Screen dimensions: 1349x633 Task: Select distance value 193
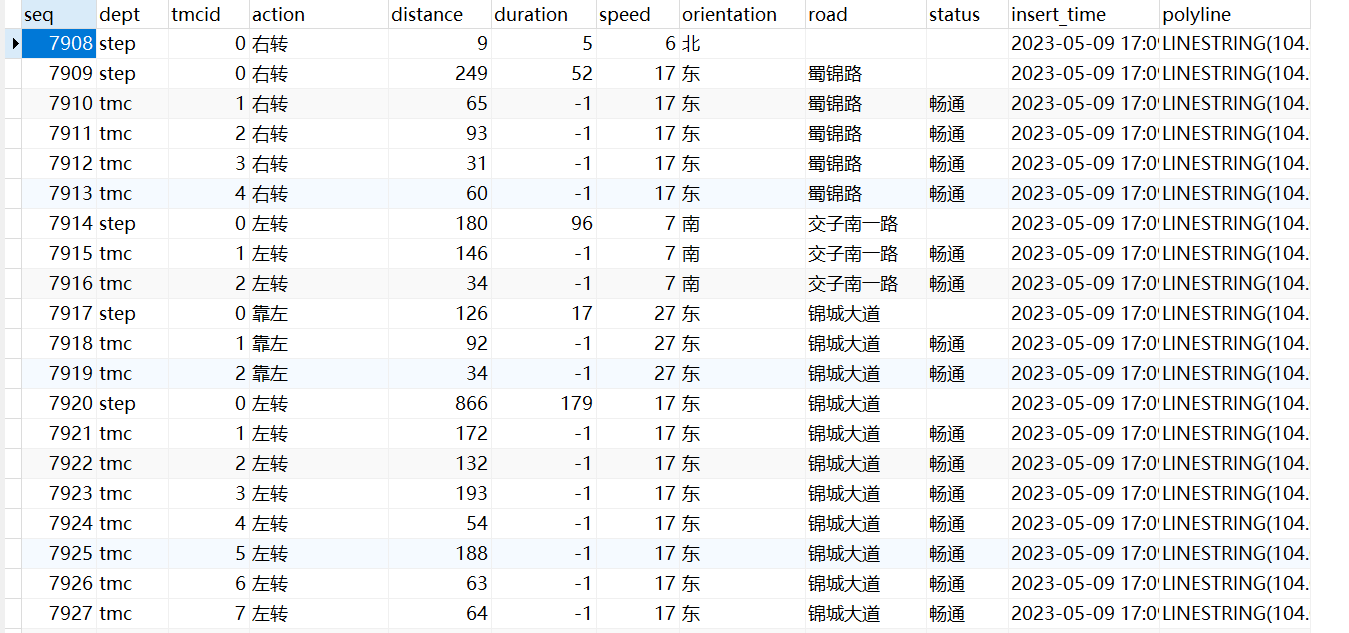click(440, 494)
